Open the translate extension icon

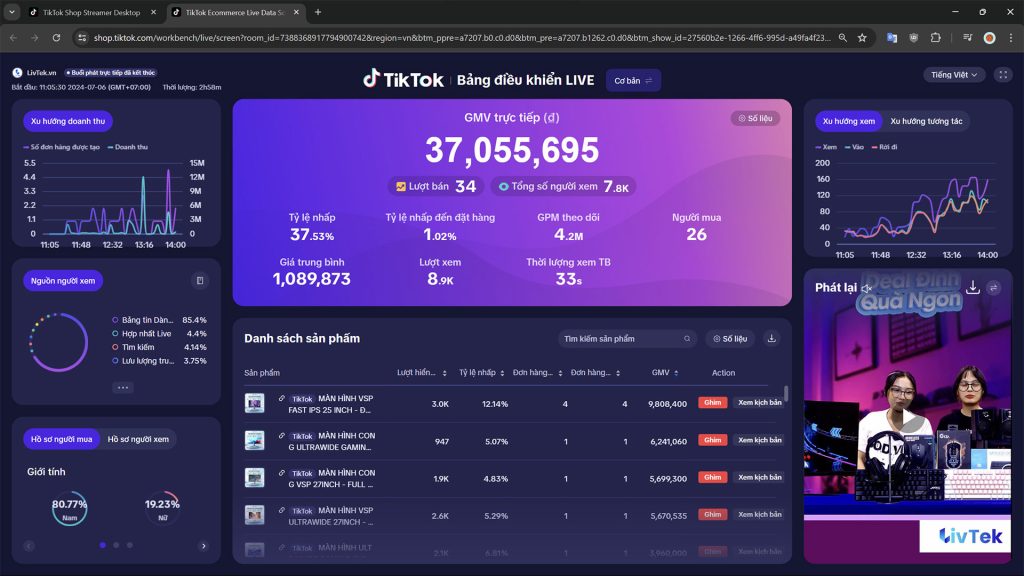[x=891, y=38]
